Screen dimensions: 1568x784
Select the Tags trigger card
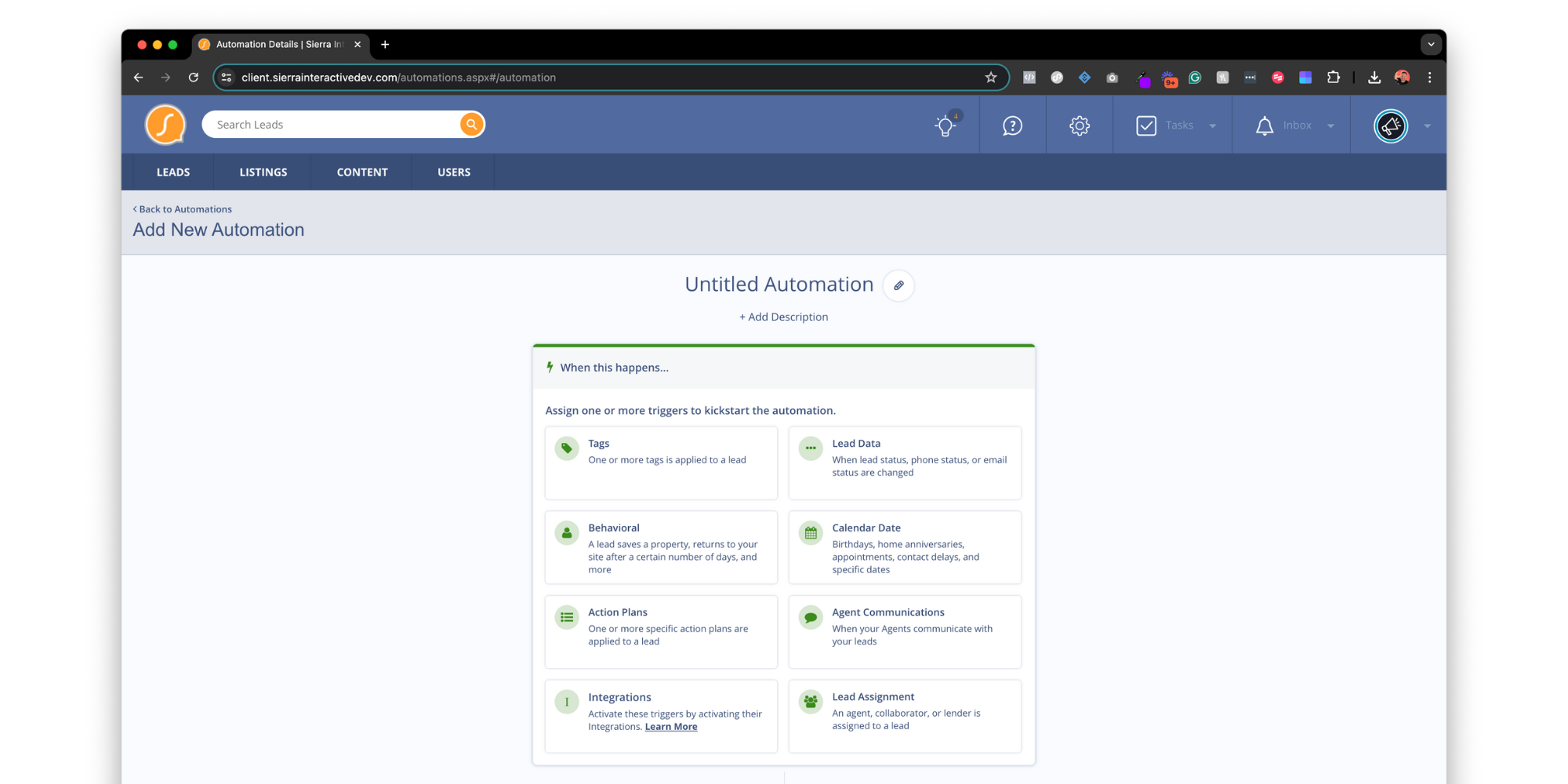tap(661, 463)
